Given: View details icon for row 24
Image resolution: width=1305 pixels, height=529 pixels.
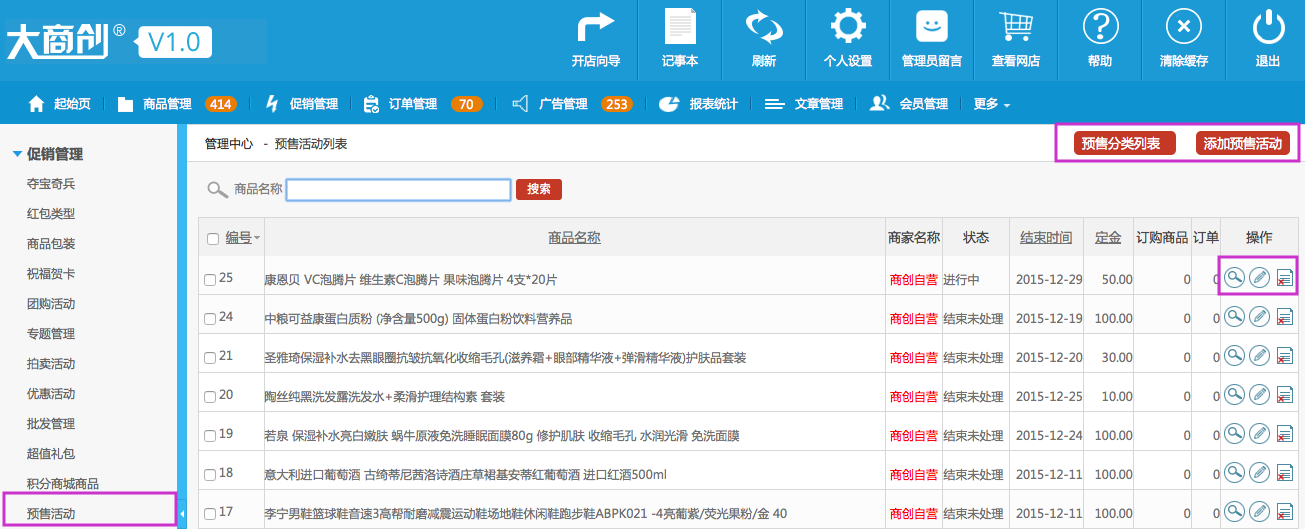Looking at the screenshot, I should point(1235,317).
